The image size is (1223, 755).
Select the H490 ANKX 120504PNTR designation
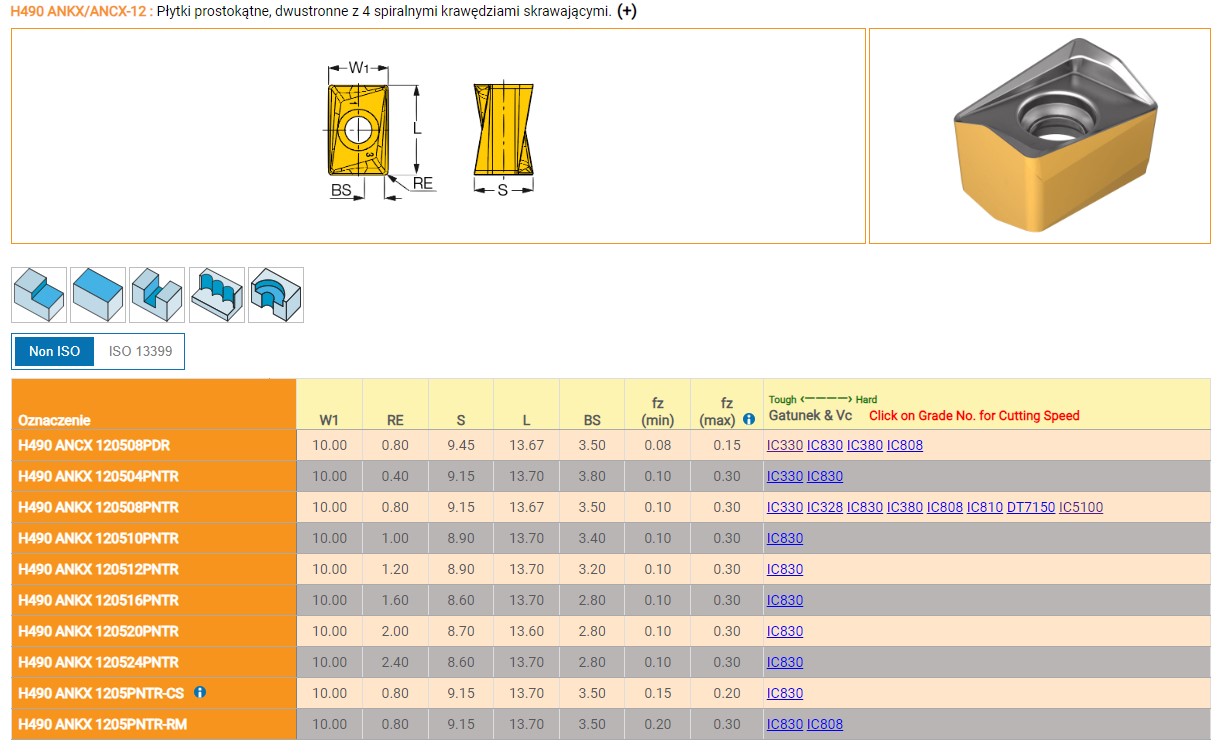[x=98, y=476]
